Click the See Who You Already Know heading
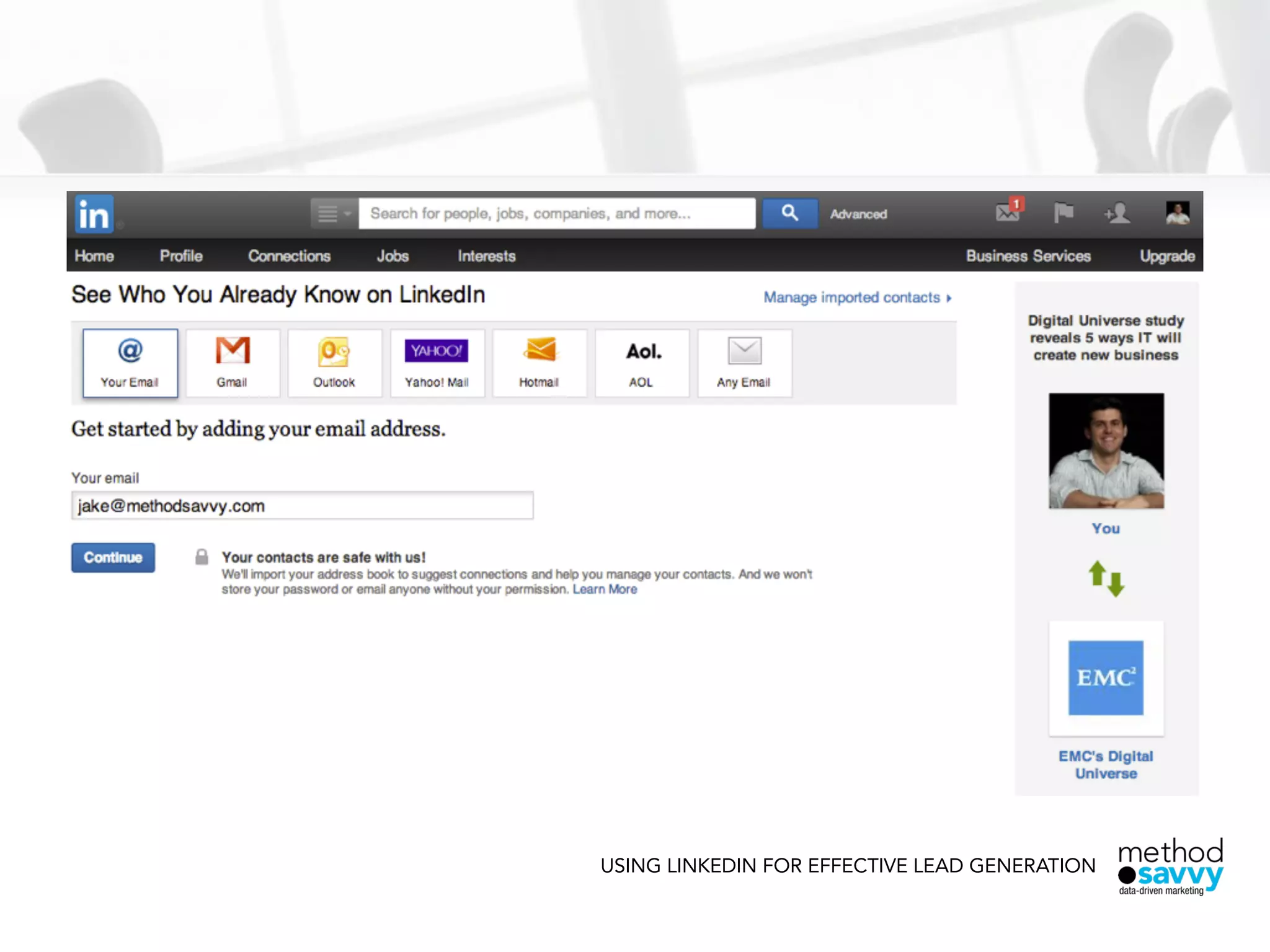 [x=278, y=295]
